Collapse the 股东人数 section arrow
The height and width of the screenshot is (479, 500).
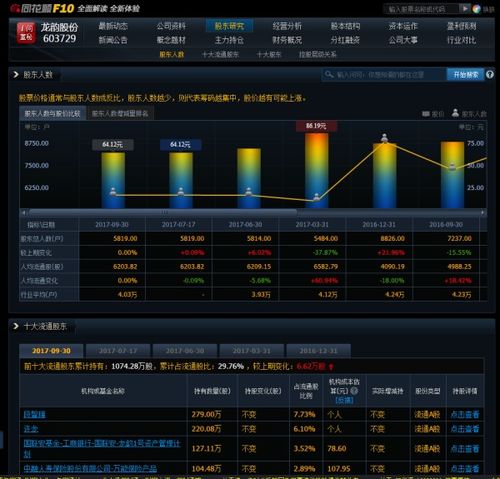(x=16, y=75)
